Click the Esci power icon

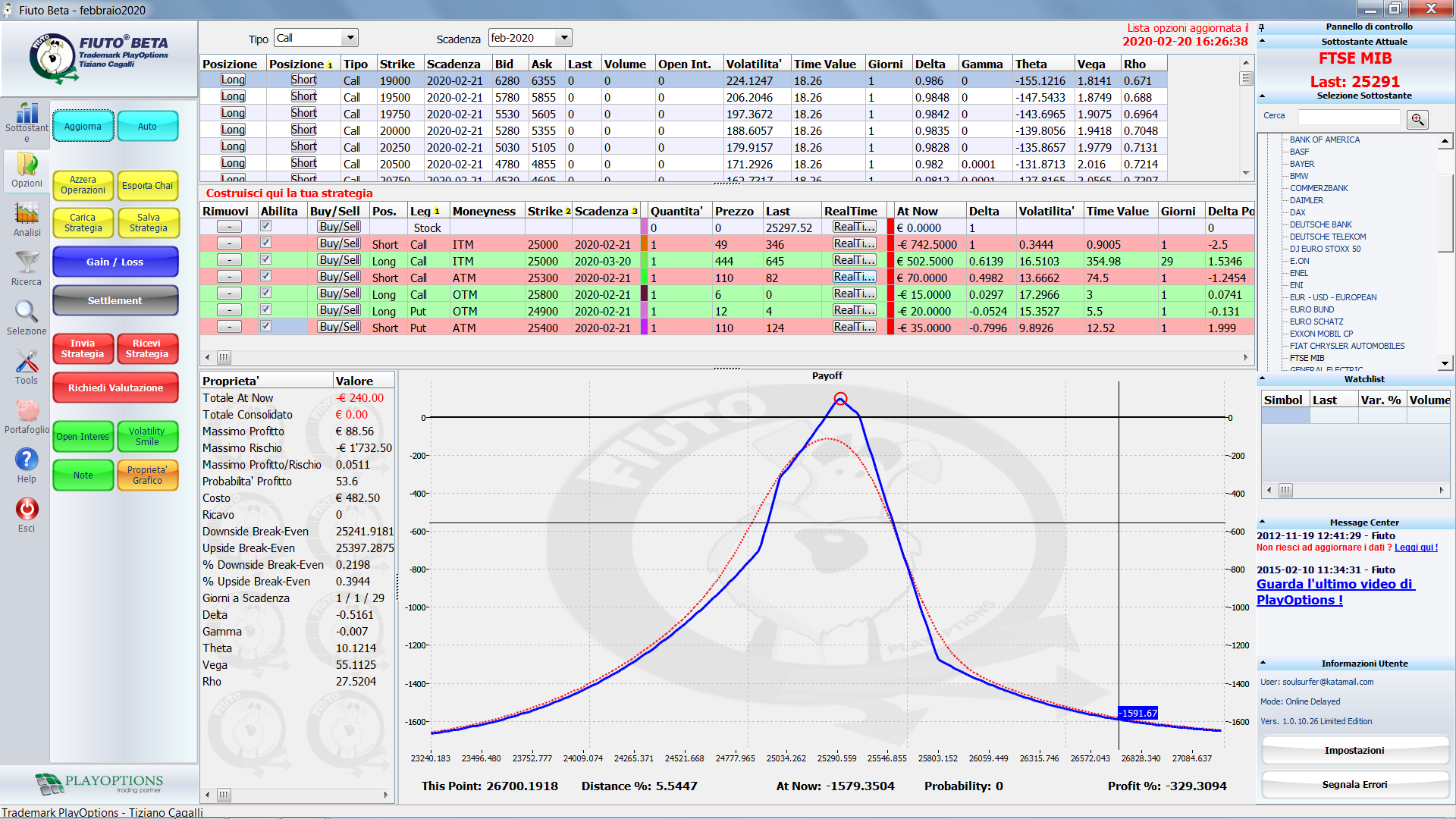point(27,509)
